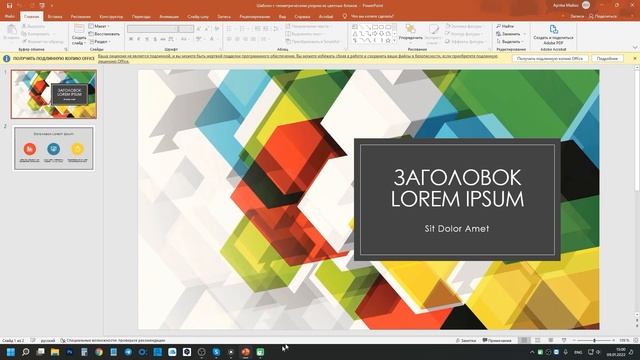Switch to the Transitions (Переходы) tab
640x360 pixels.
(x=141, y=17)
